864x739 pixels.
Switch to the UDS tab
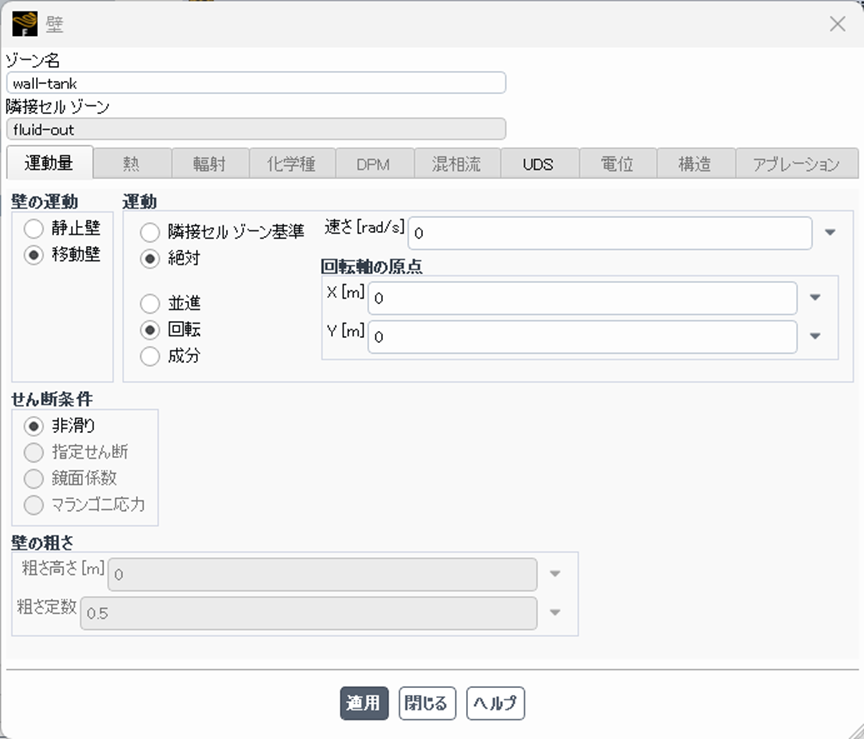[x=537, y=164]
